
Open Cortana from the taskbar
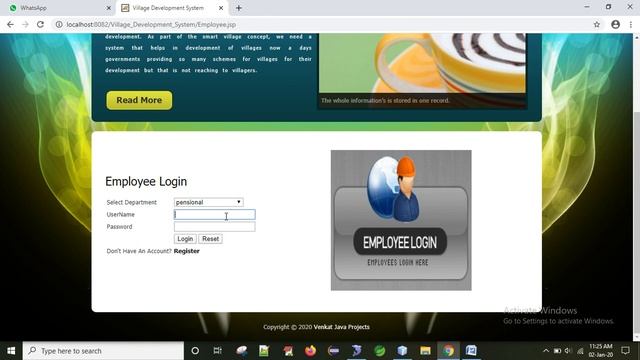coord(195,351)
